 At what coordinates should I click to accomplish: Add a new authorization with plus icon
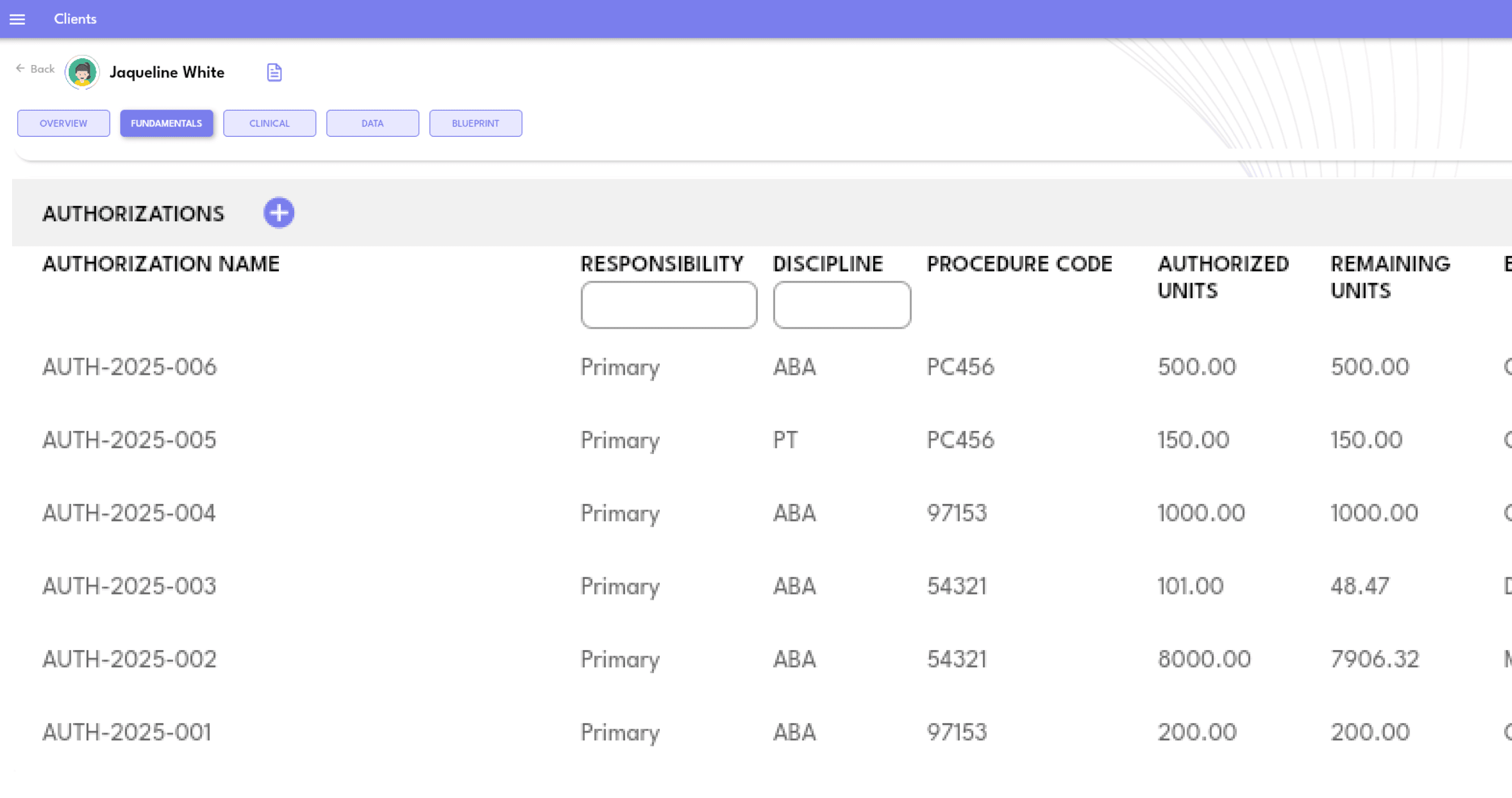(279, 212)
